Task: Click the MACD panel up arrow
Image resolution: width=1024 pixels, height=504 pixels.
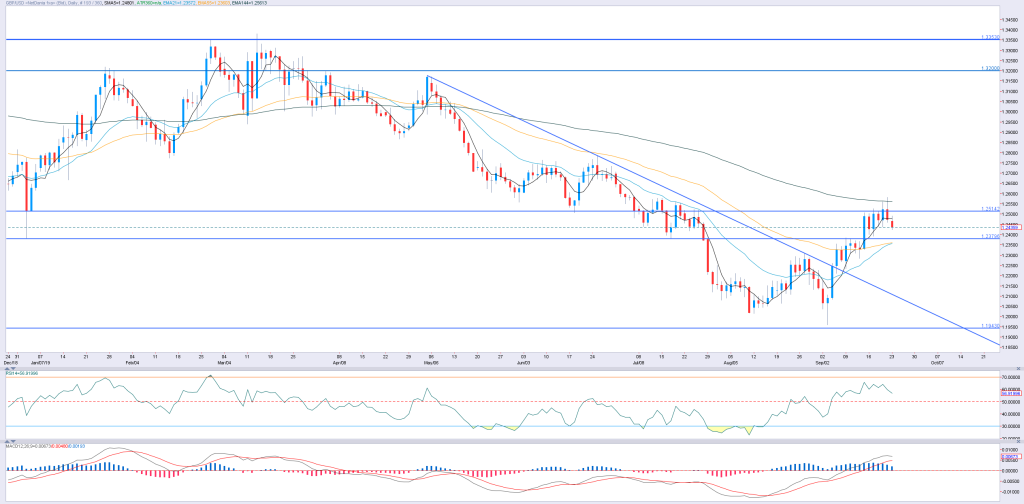Action: tap(7, 441)
